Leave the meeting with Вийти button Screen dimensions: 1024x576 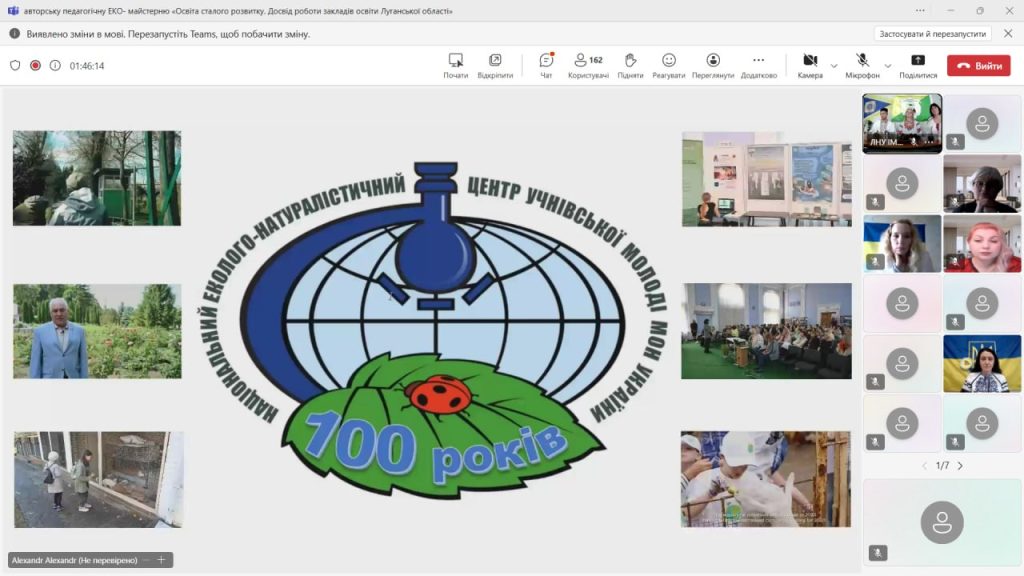click(x=979, y=66)
